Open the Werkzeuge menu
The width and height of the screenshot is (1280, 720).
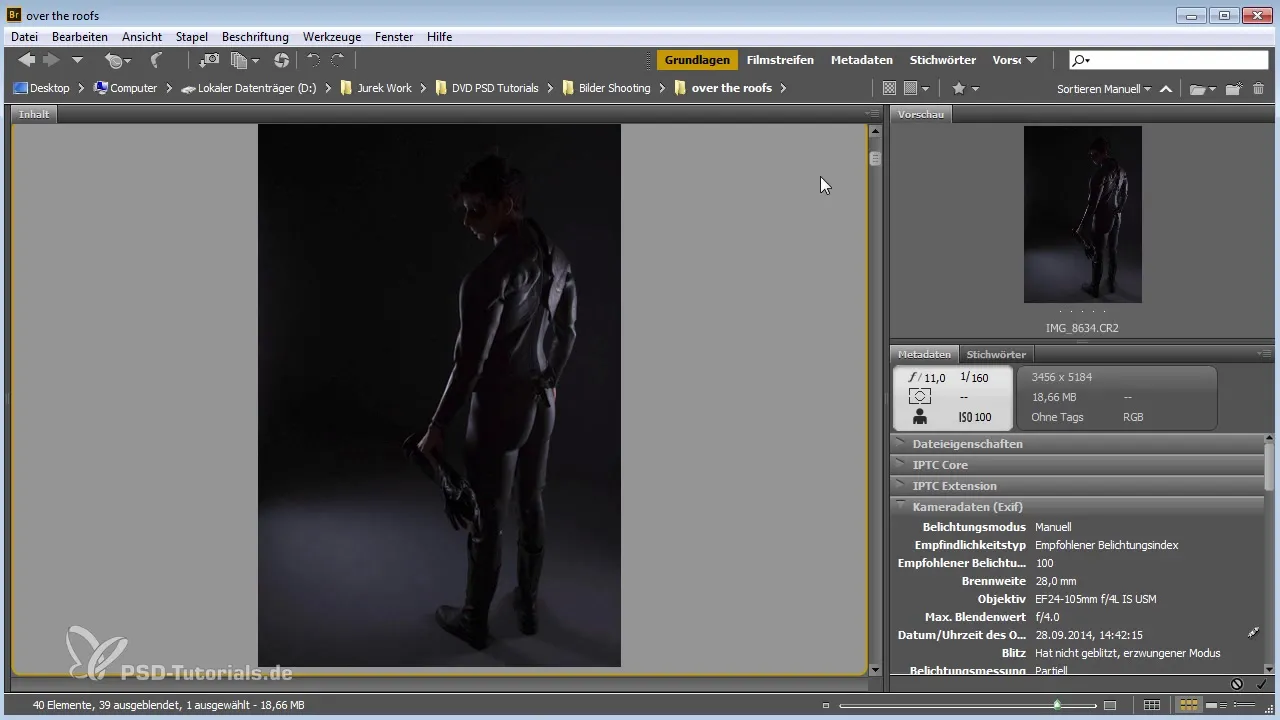pos(331,37)
